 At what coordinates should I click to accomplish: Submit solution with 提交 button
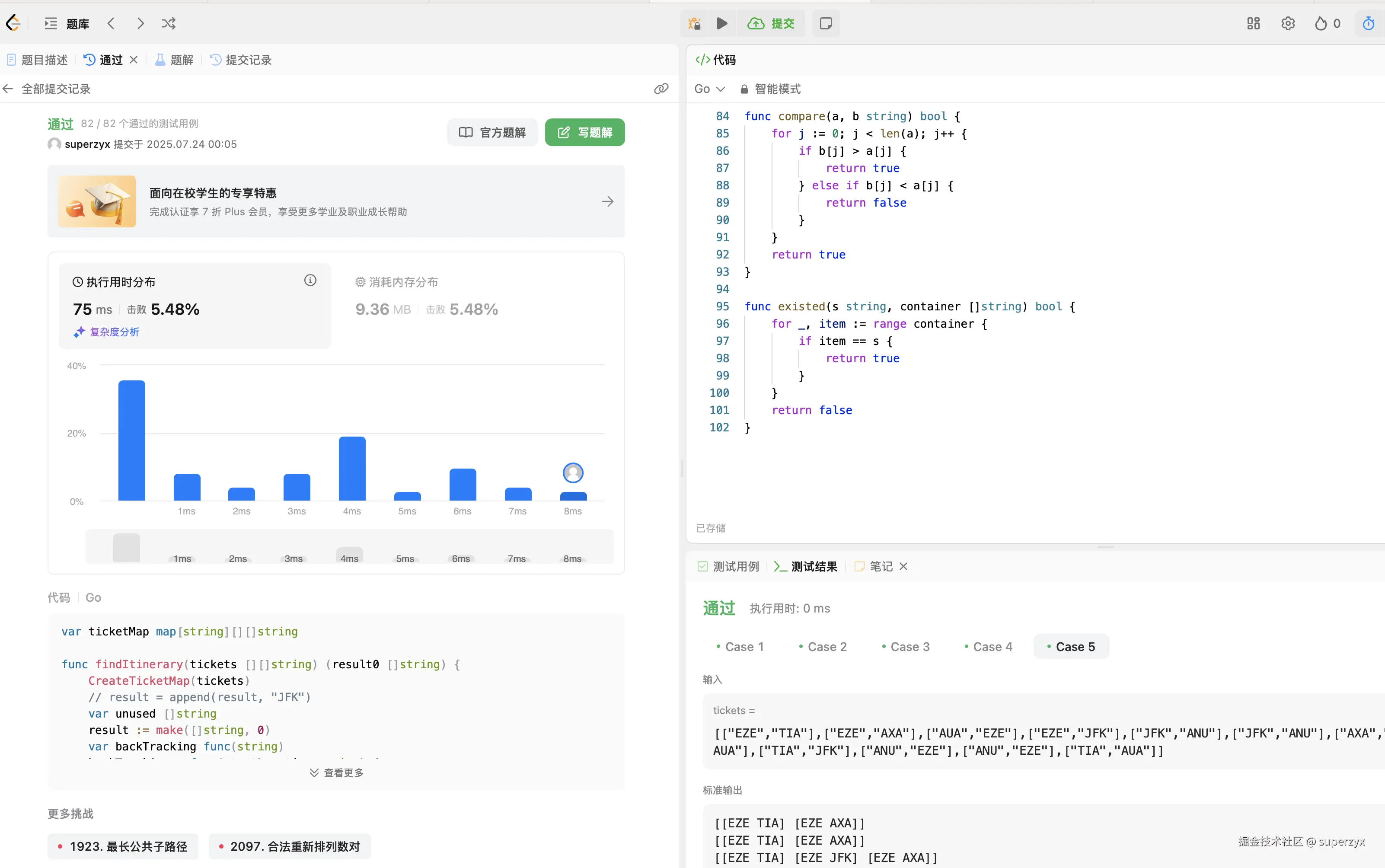[771, 23]
